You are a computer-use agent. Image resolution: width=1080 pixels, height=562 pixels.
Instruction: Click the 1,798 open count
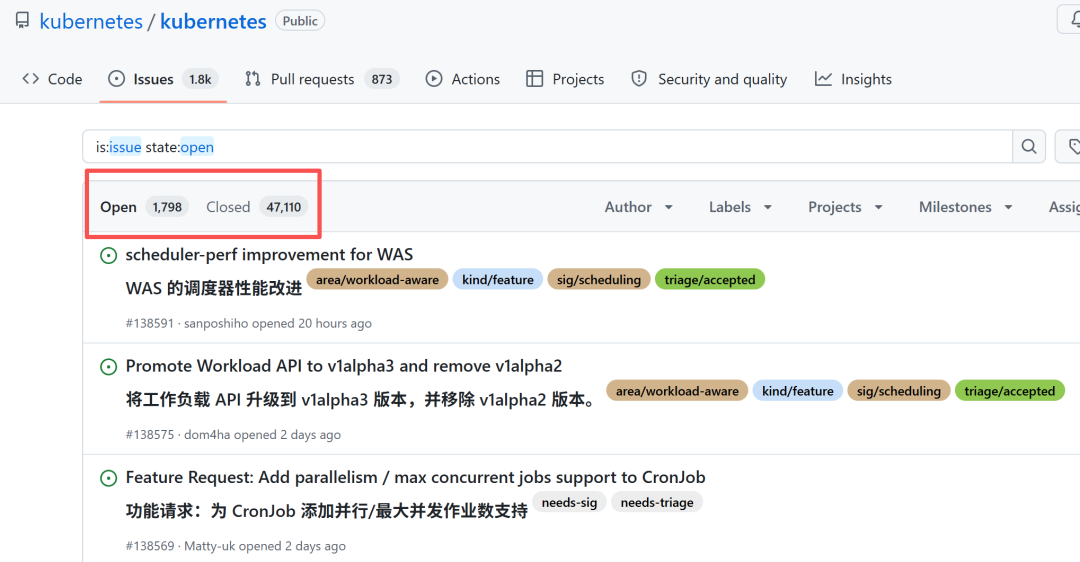[167, 207]
